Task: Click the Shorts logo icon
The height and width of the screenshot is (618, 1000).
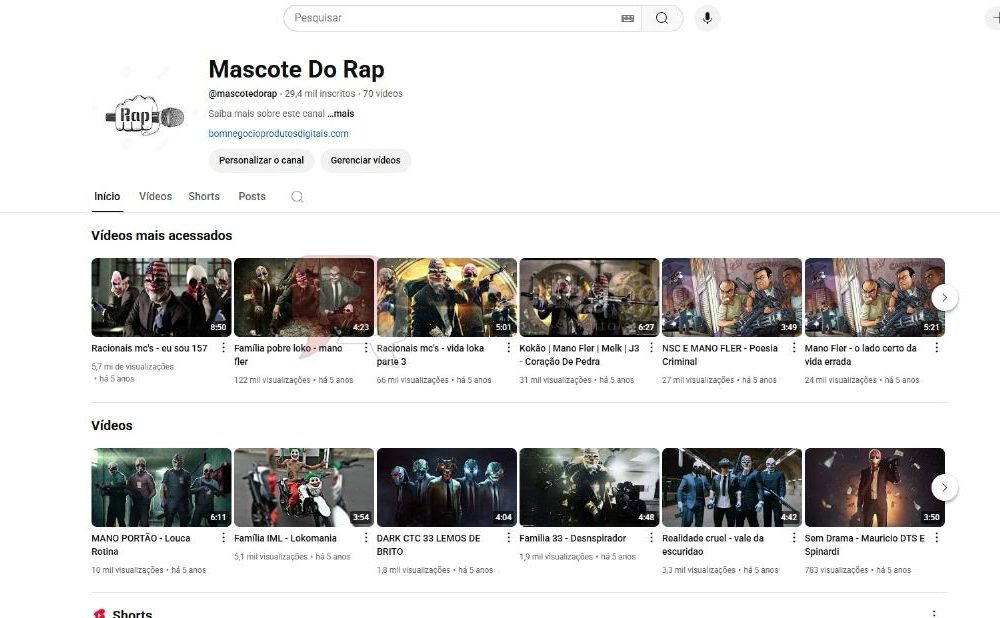Action: 99,614
